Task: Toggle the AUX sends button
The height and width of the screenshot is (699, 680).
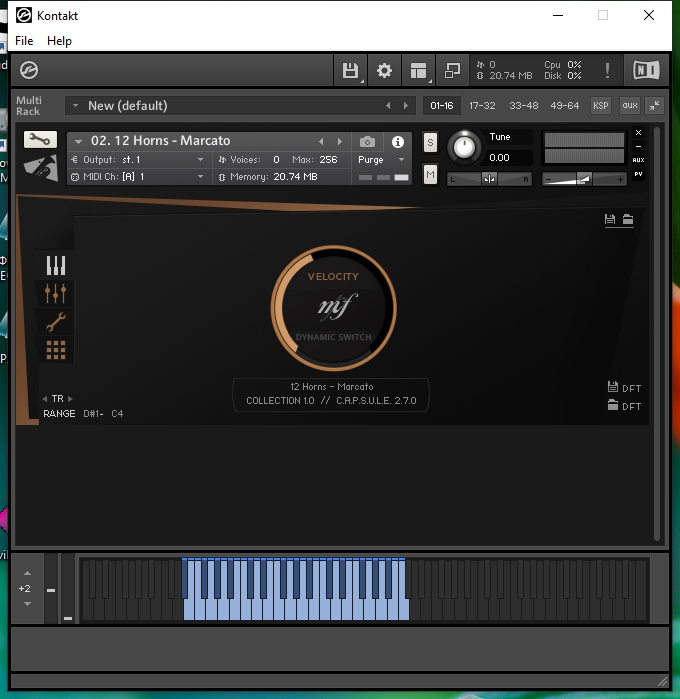Action: click(639, 160)
